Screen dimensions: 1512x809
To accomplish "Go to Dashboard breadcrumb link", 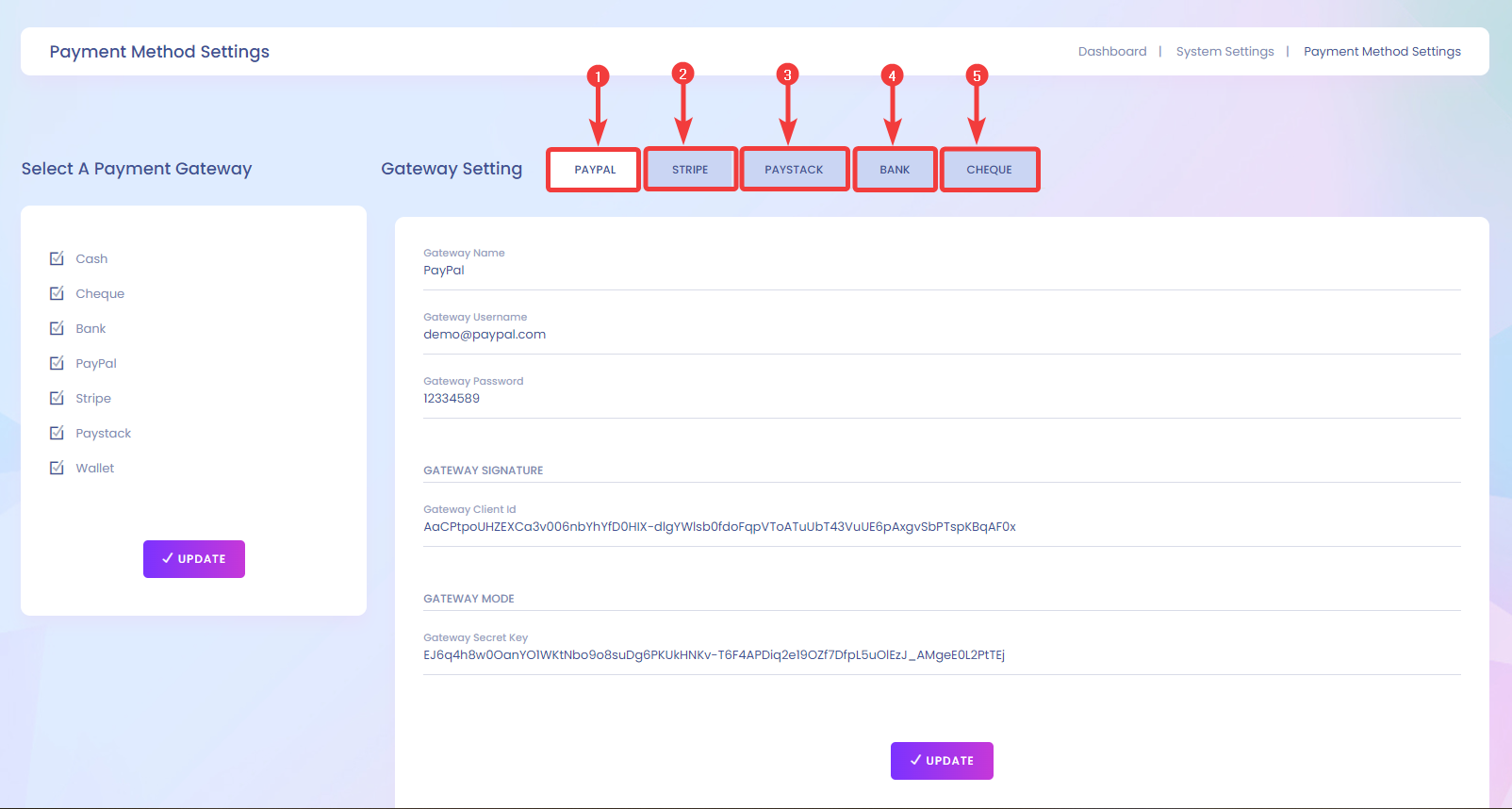I will pyautogui.click(x=1112, y=52).
